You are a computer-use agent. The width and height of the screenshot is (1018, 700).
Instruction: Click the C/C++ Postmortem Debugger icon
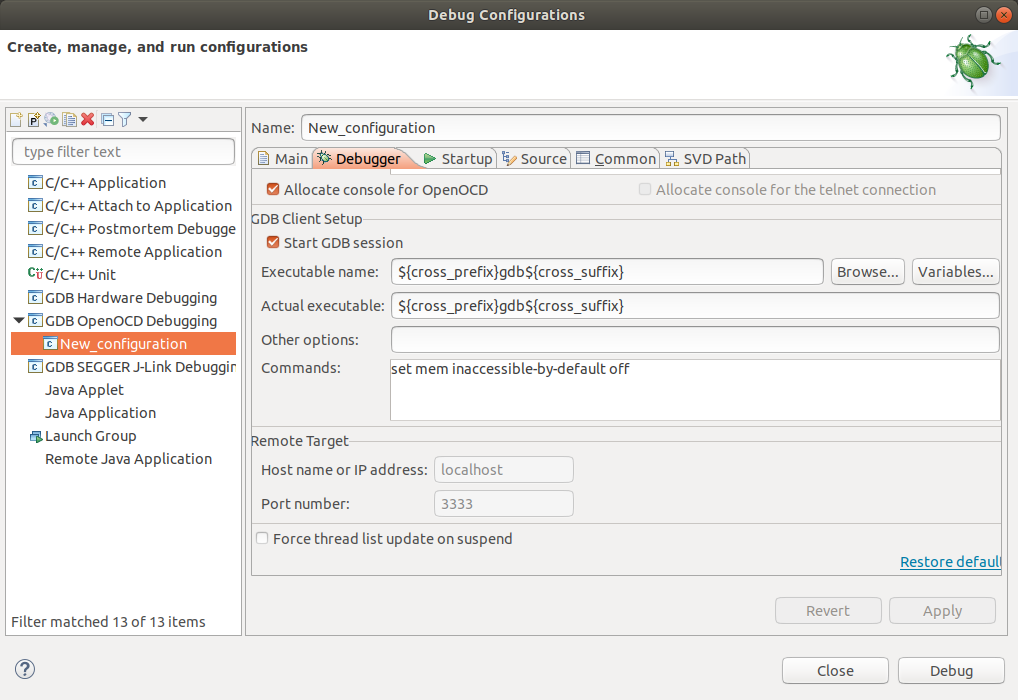(x=35, y=229)
